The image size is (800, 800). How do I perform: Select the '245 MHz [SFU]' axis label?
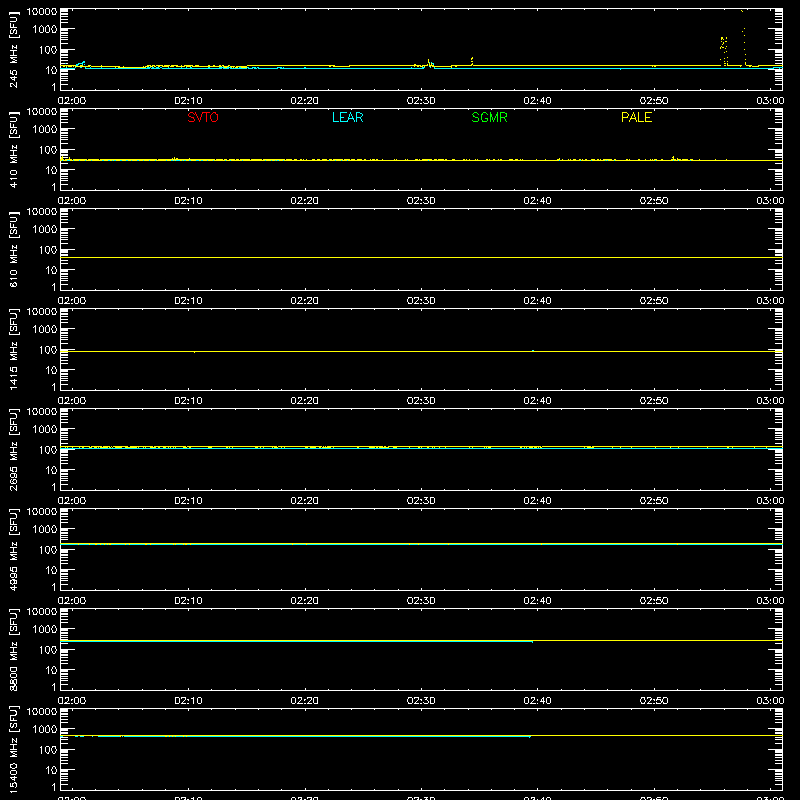tap(13, 50)
